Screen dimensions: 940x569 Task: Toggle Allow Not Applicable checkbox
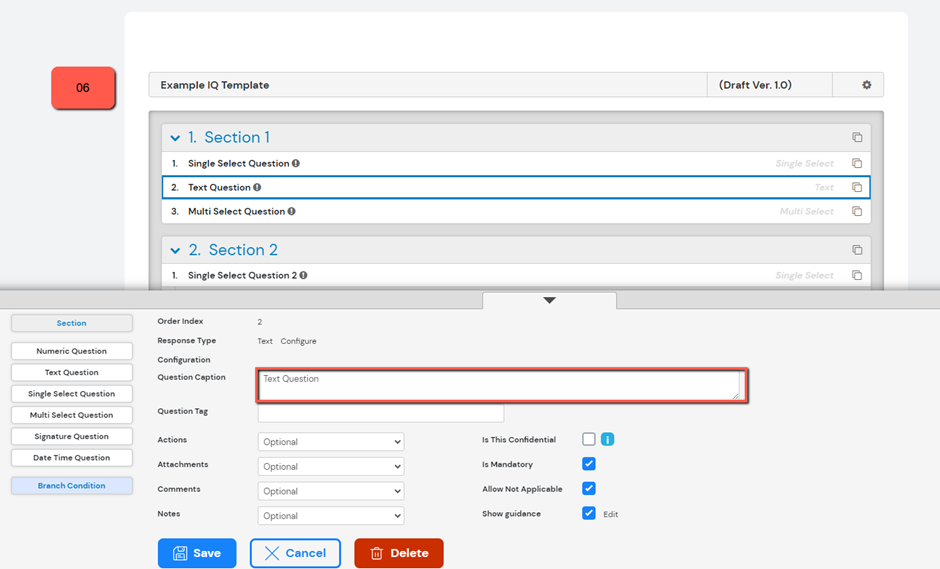click(x=589, y=489)
